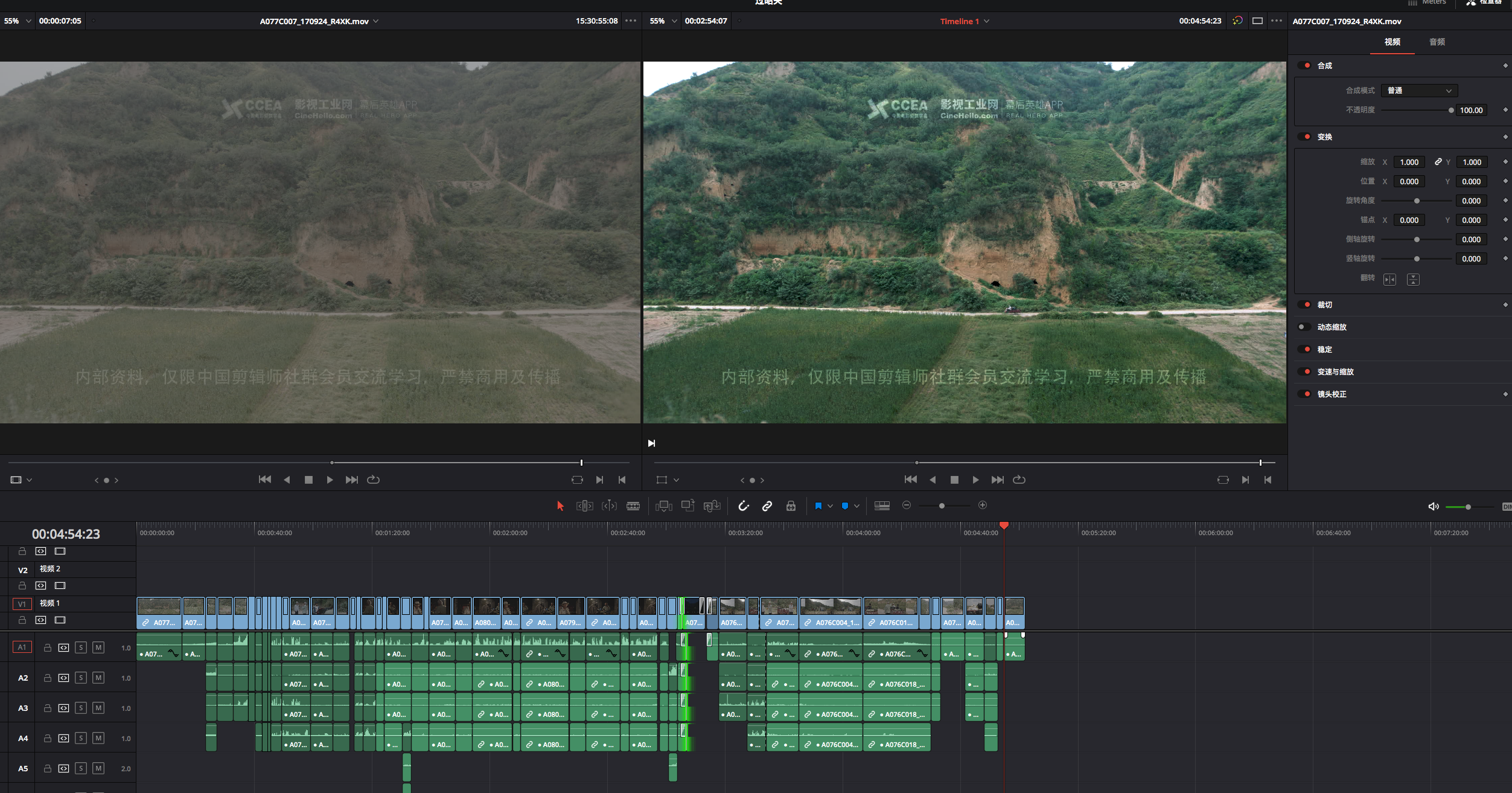Adjust the 不透明度 opacity slider
Screen dimensions: 1512x793
(x=1451, y=110)
